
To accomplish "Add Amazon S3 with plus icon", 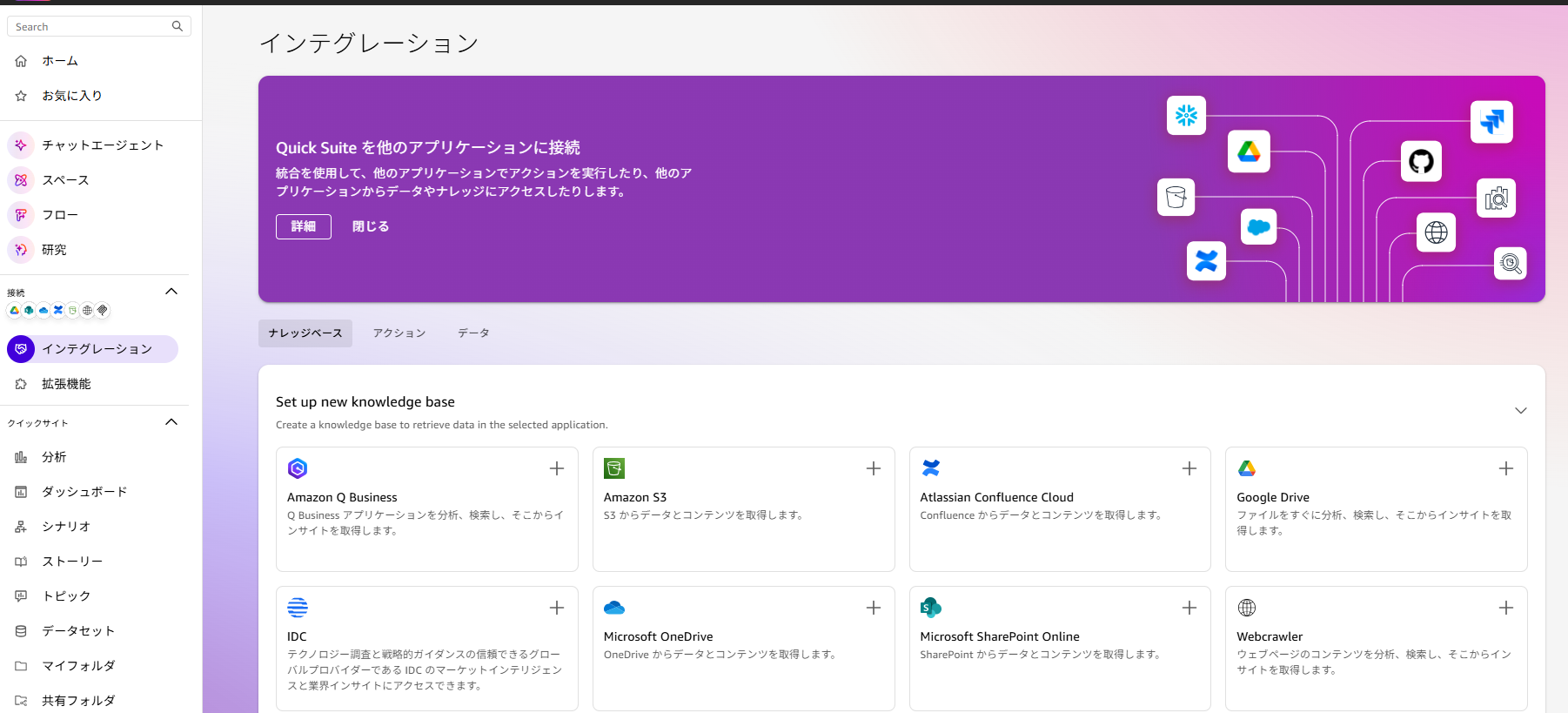I will [874, 468].
